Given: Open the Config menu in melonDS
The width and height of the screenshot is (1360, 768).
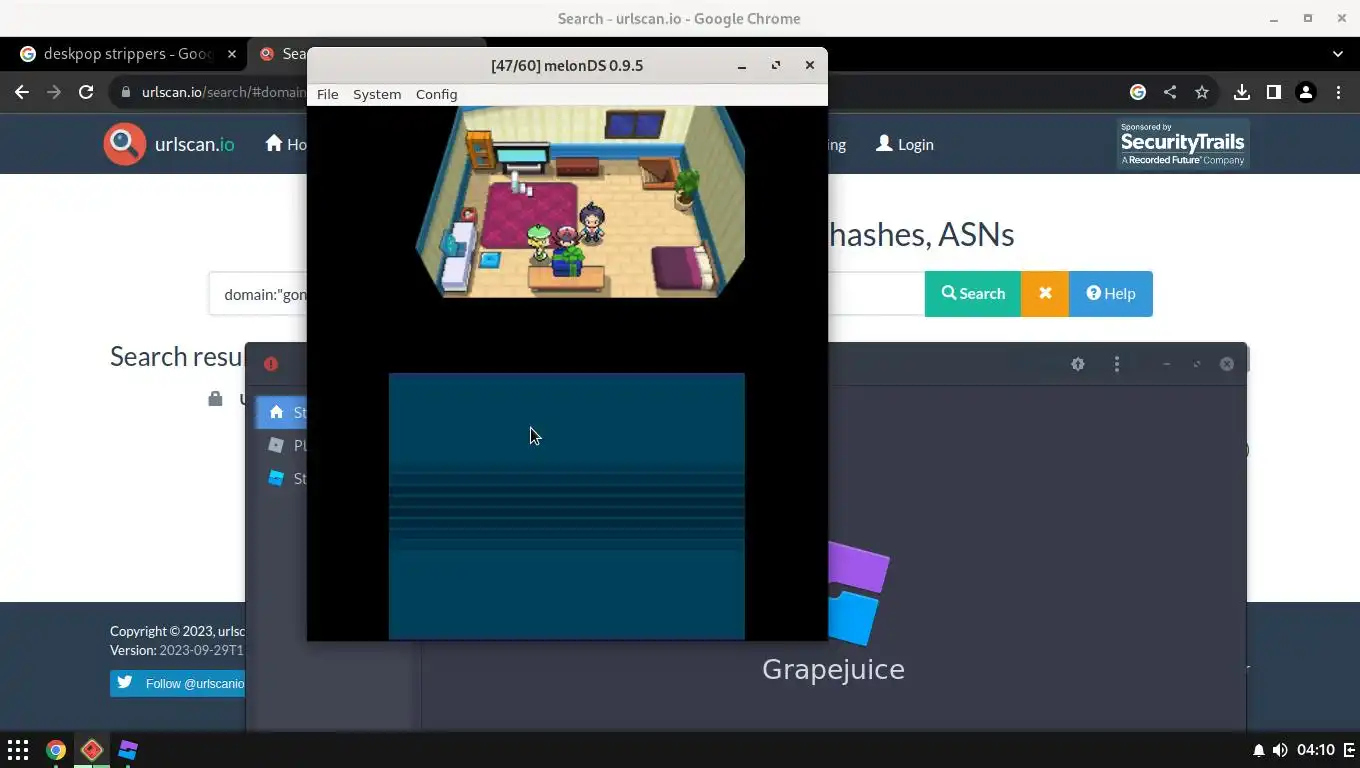Looking at the screenshot, I should click(x=436, y=94).
